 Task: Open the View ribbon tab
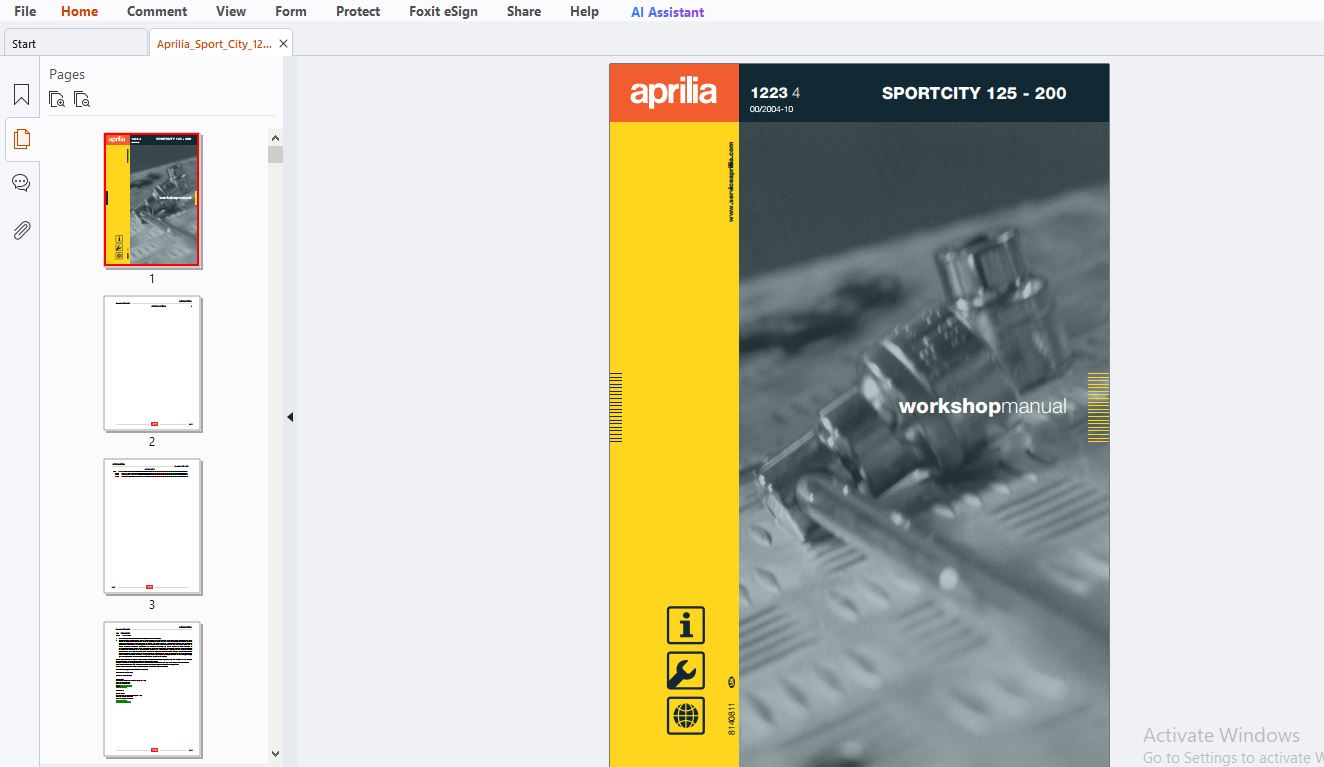coord(231,11)
